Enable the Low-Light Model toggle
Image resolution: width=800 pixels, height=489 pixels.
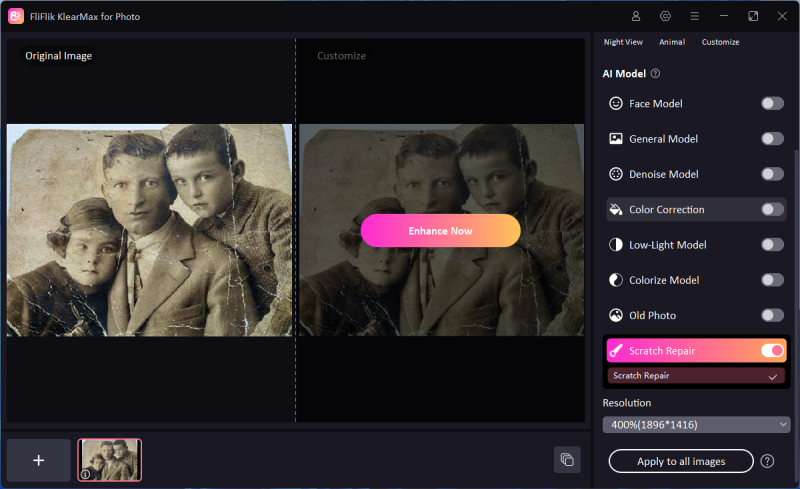coord(772,244)
